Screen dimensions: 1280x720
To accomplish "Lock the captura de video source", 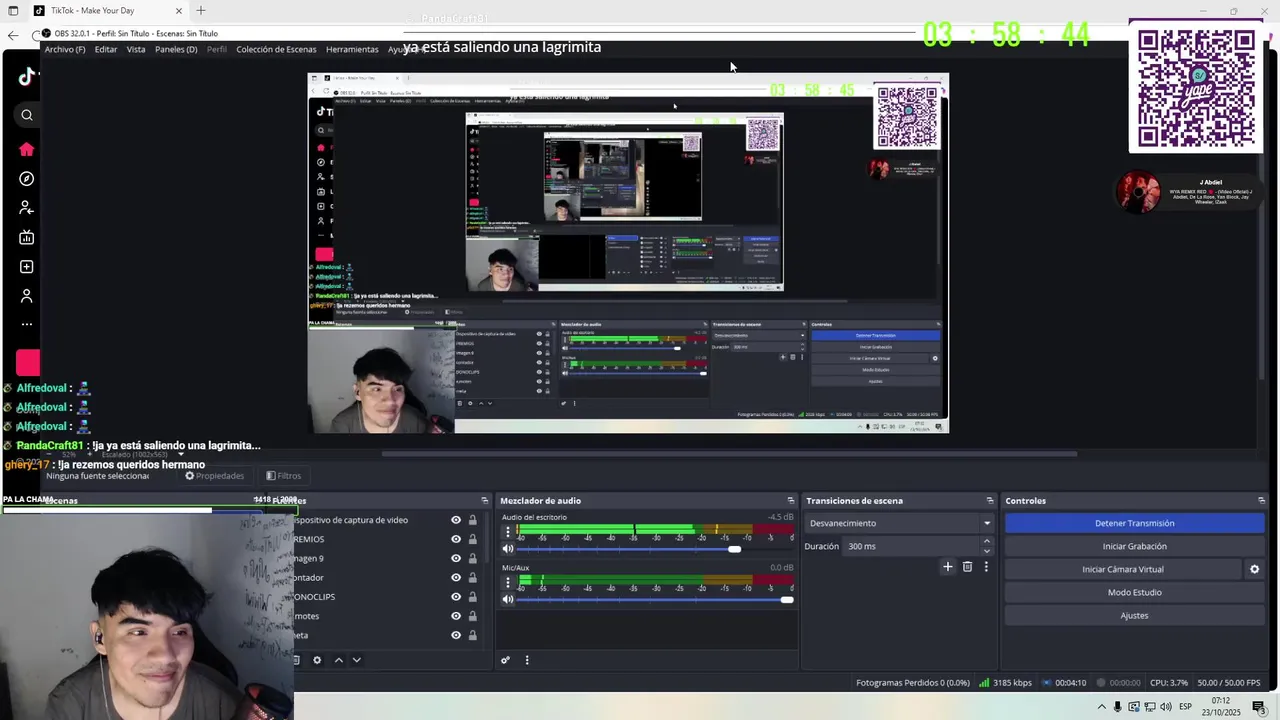I will coord(473,520).
